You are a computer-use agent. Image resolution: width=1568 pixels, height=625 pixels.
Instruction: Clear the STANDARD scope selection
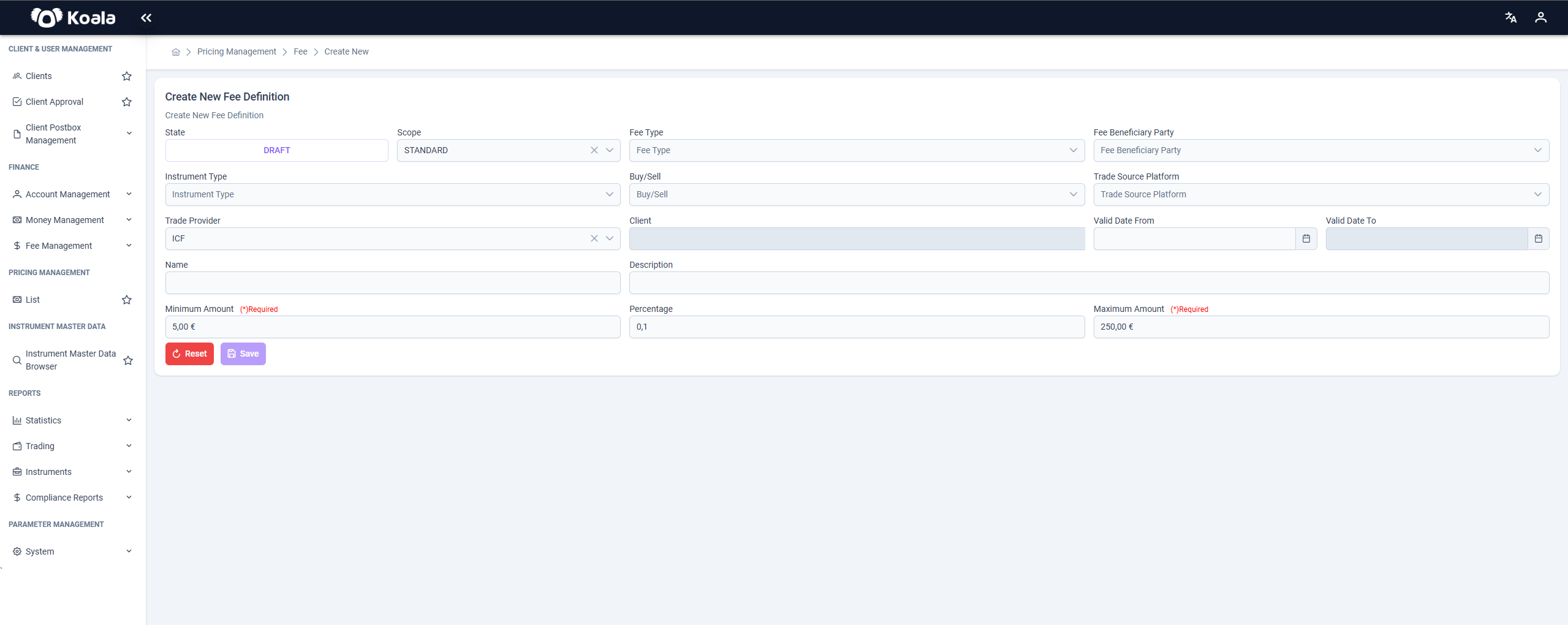[594, 151]
